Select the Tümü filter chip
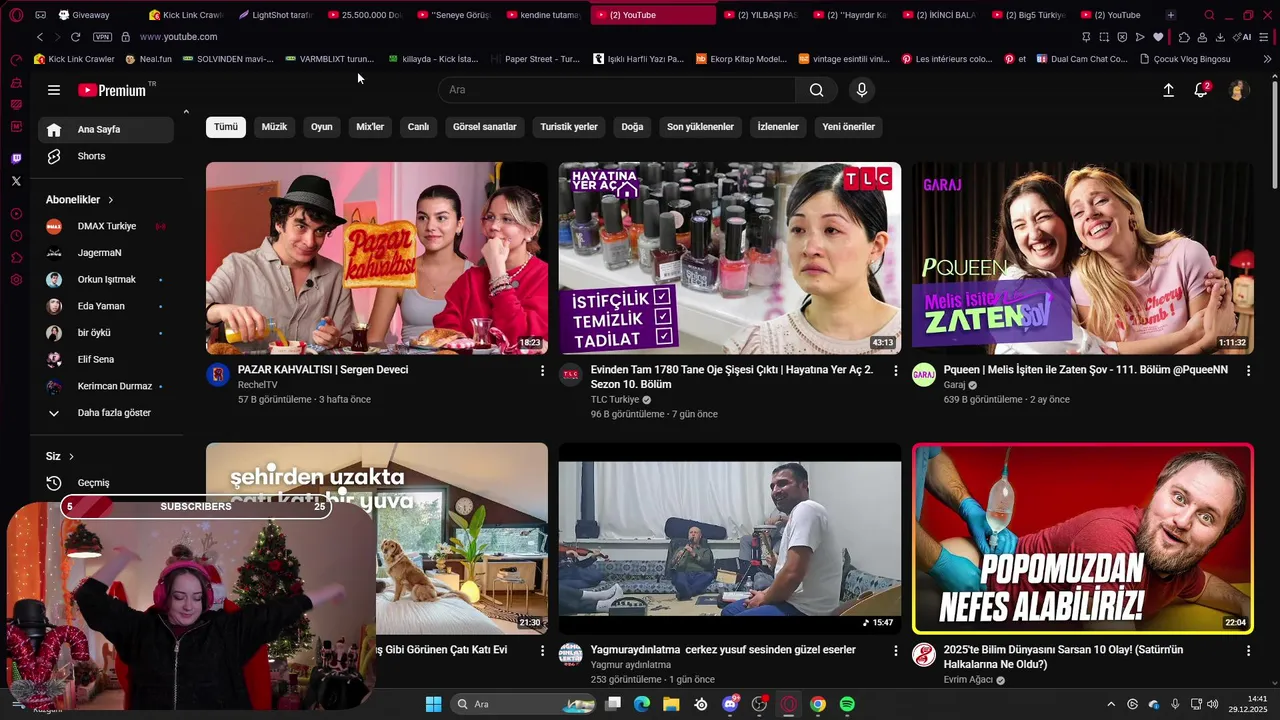 [226, 127]
